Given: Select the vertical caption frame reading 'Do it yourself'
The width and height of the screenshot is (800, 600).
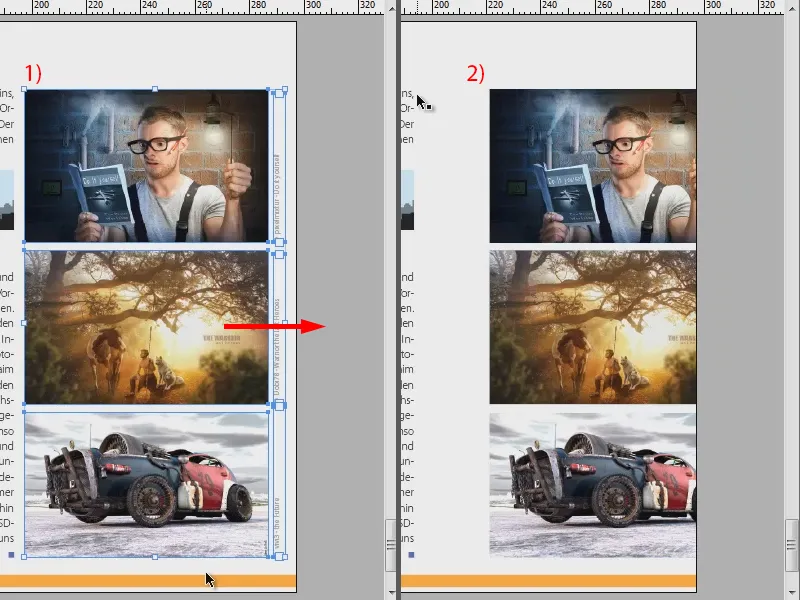Looking at the screenshot, I should (279, 166).
